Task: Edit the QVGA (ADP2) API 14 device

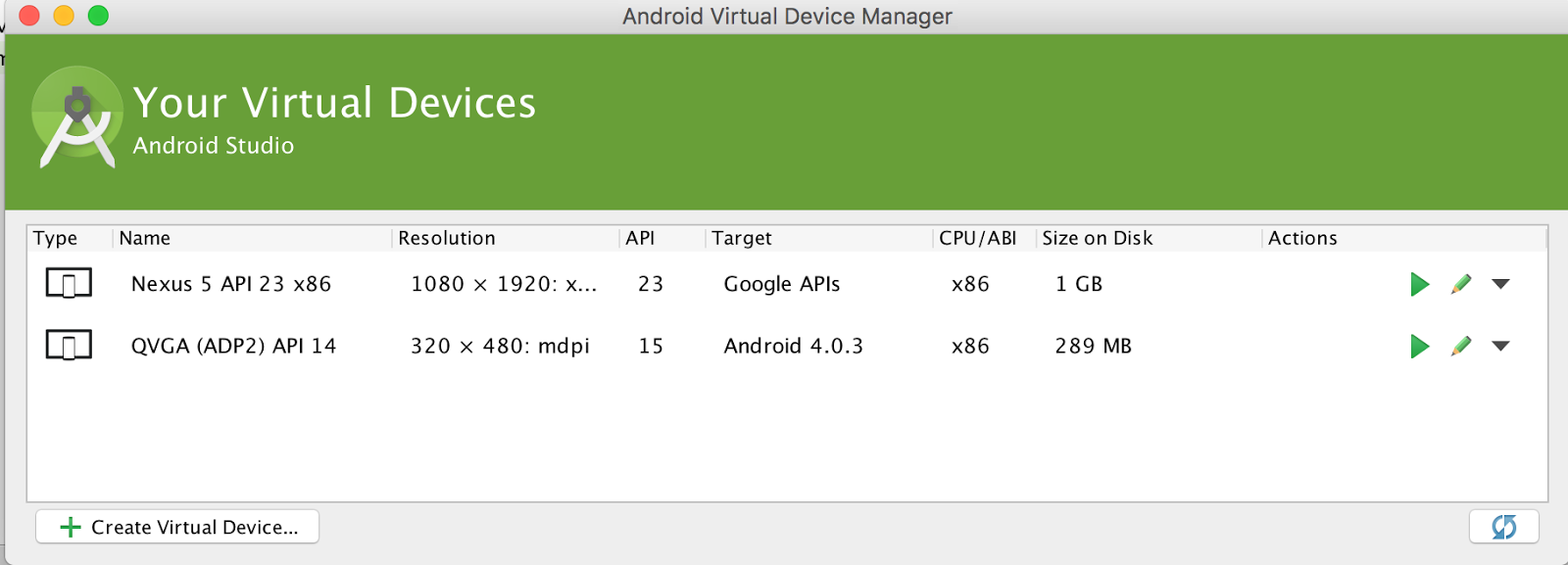Action: 1461,347
